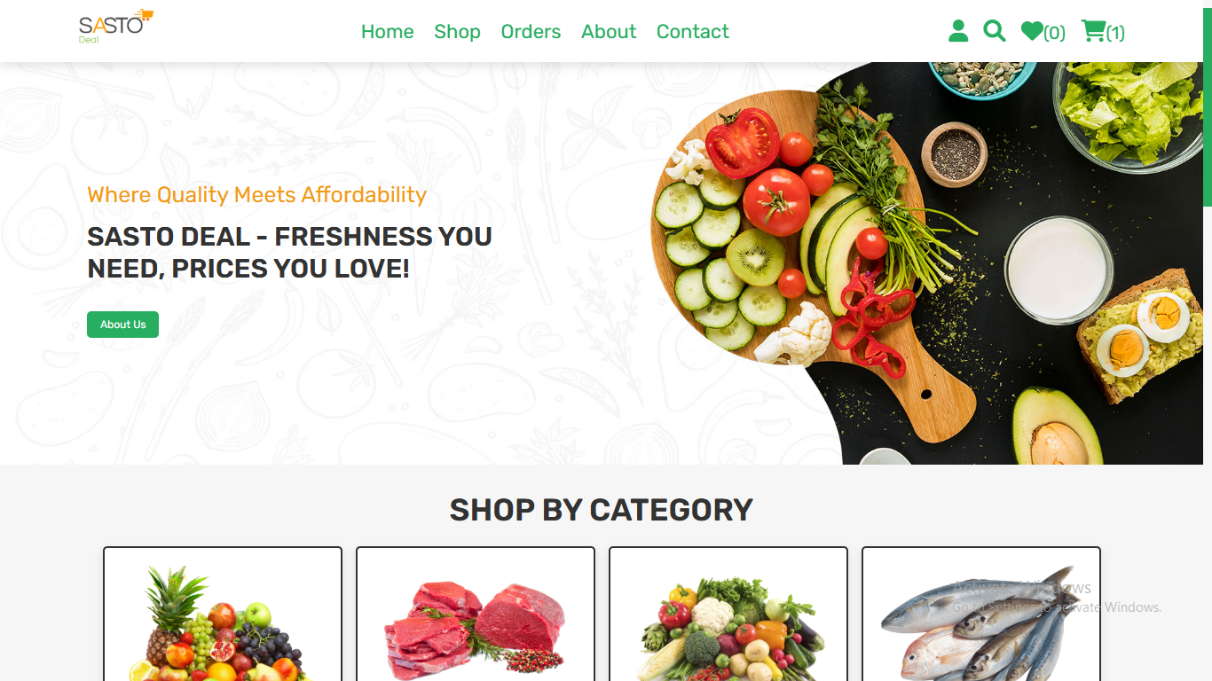Viewport: 1212px width, 681px height.
Task: Choose the vegetables category card
Action: 729,614
